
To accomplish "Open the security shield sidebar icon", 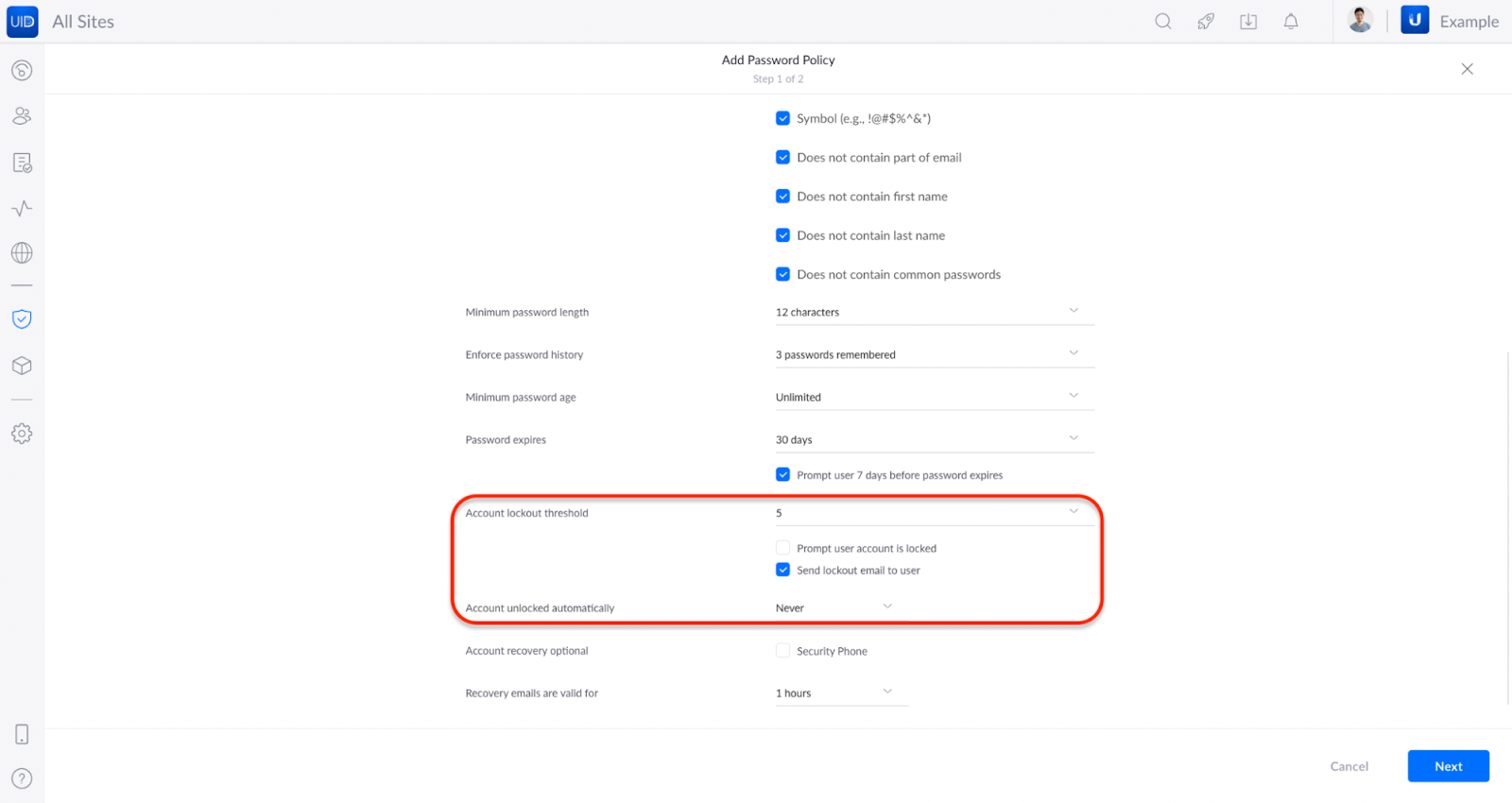I will click(22, 319).
